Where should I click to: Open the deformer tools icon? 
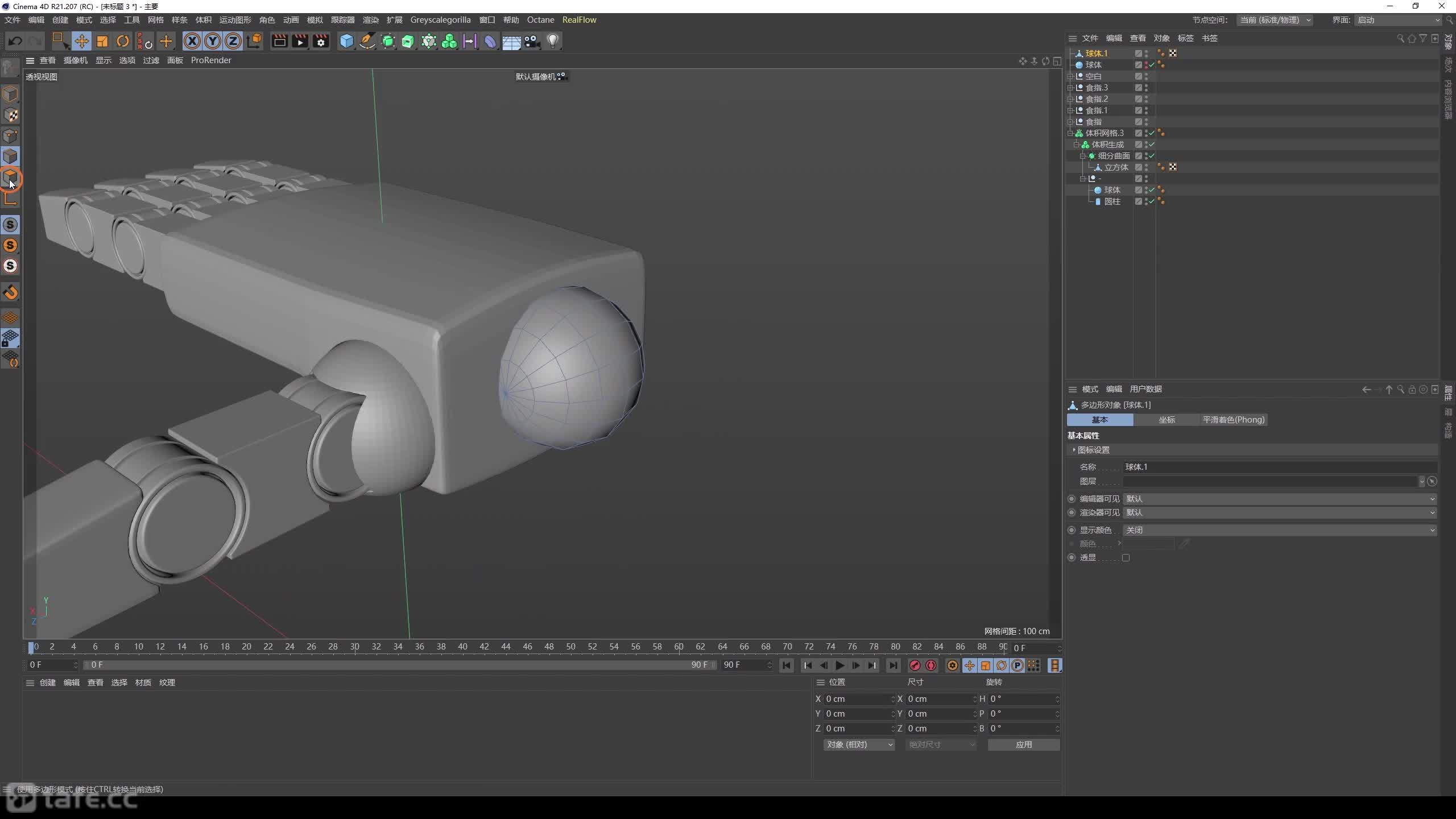490,41
